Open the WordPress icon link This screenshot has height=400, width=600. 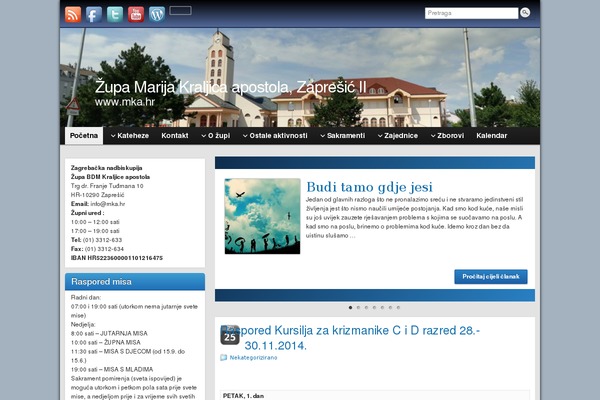tap(157, 15)
